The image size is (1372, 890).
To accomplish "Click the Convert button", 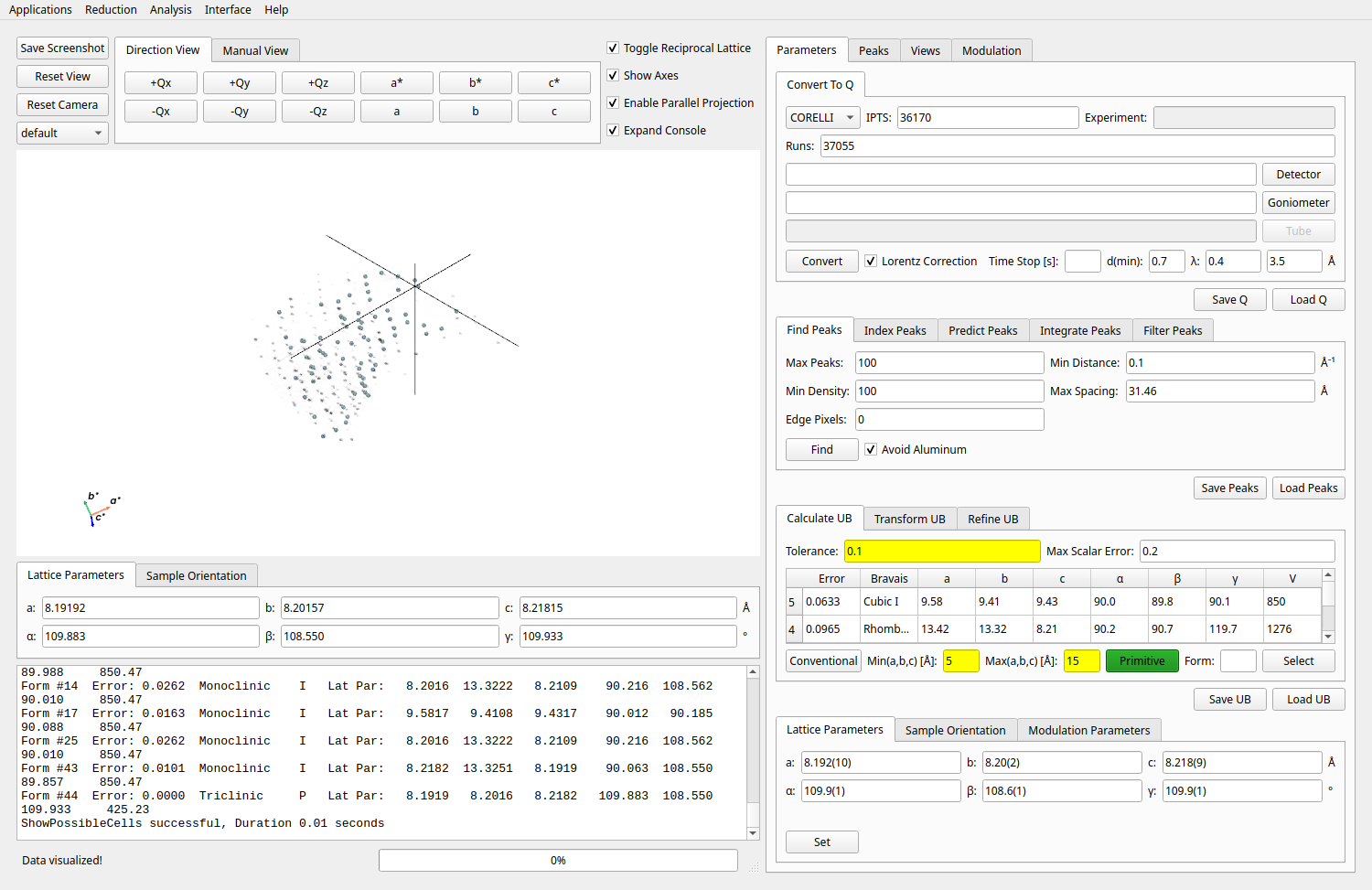I will pyautogui.click(x=822, y=261).
